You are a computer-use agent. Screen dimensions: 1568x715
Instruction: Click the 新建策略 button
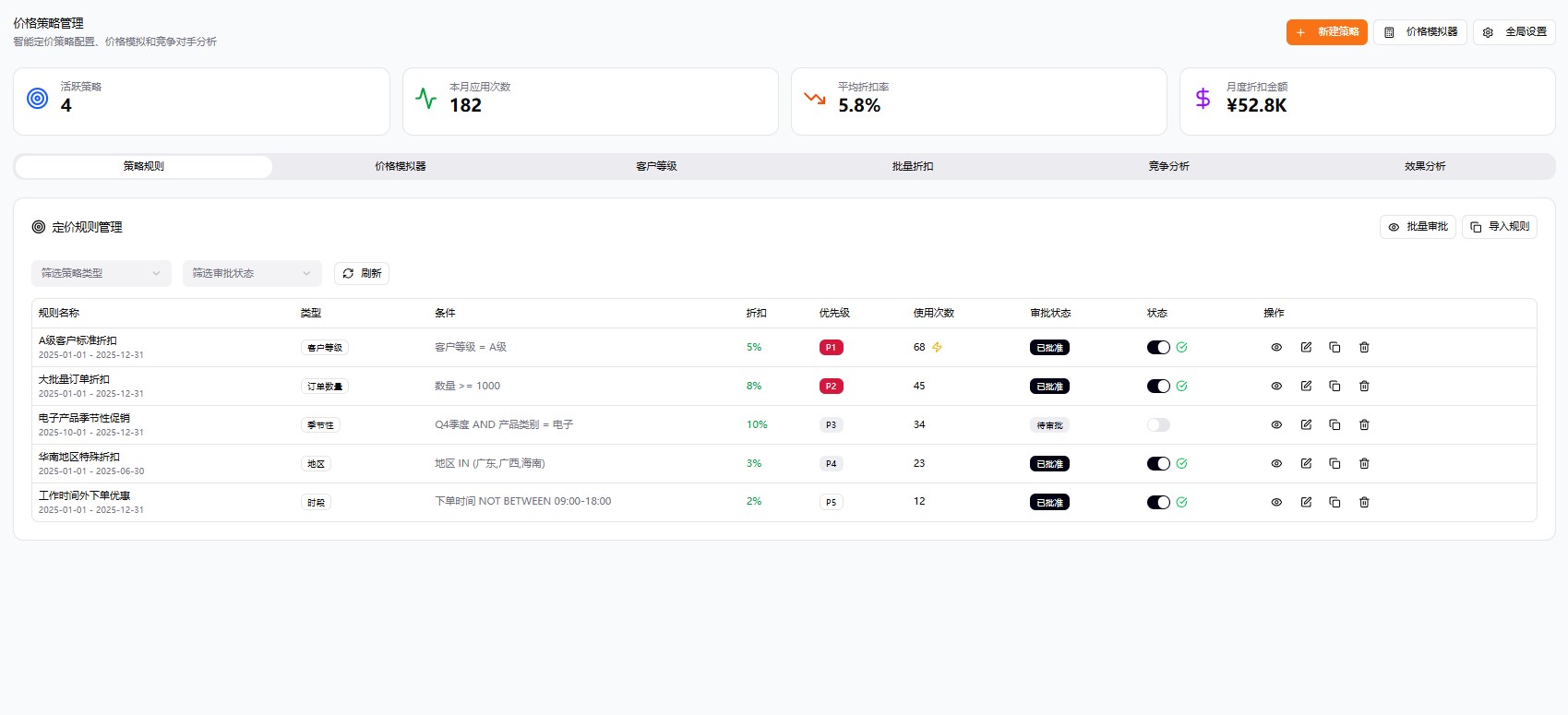[1326, 32]
